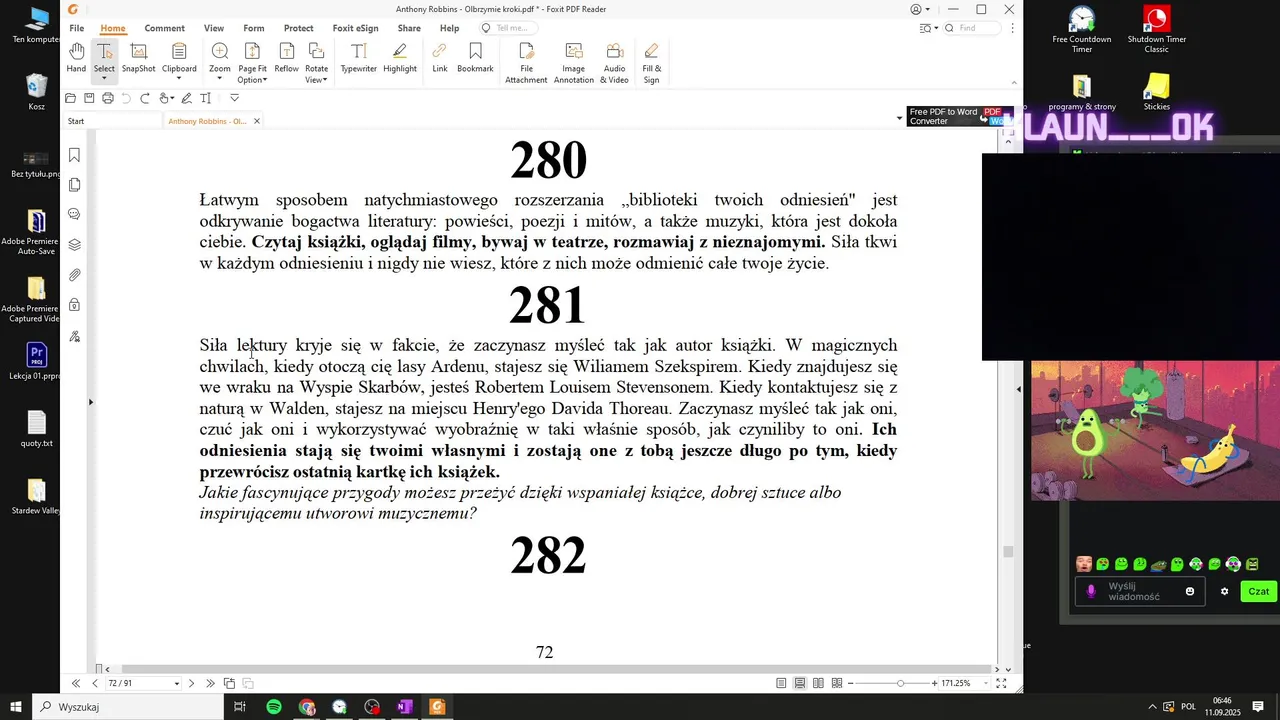Add a Bookmark from the ribbon
1280x720 pixels.
click(x=475, y=58)
